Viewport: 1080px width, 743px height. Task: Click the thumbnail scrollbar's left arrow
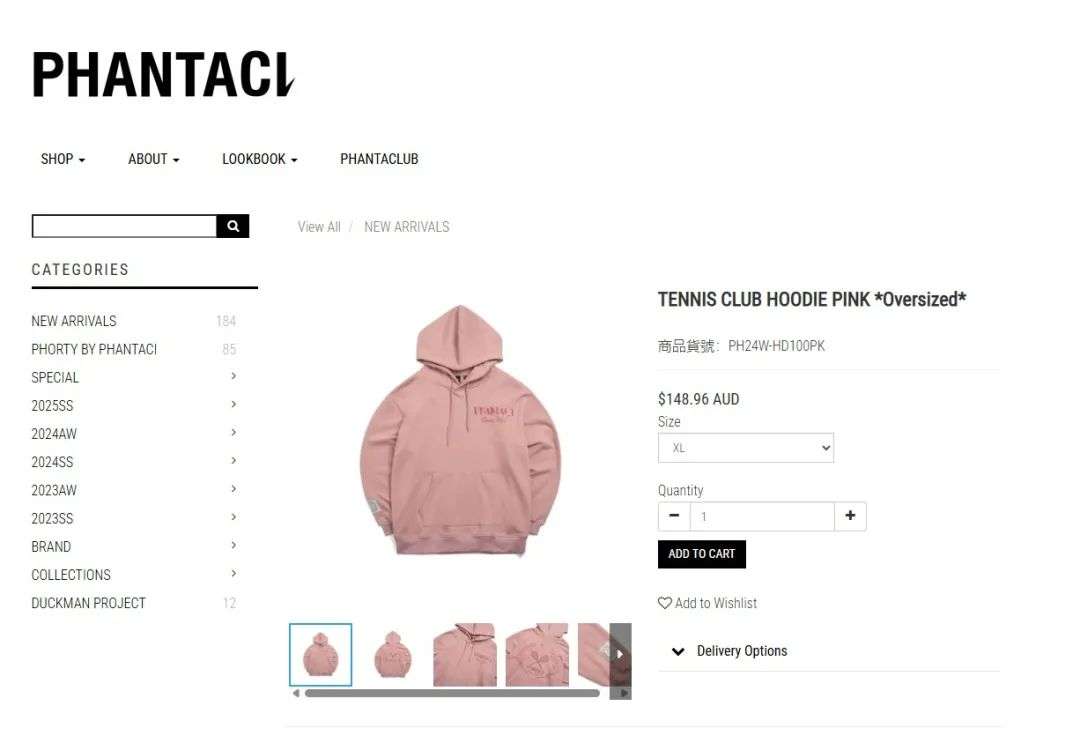point(296,693)
